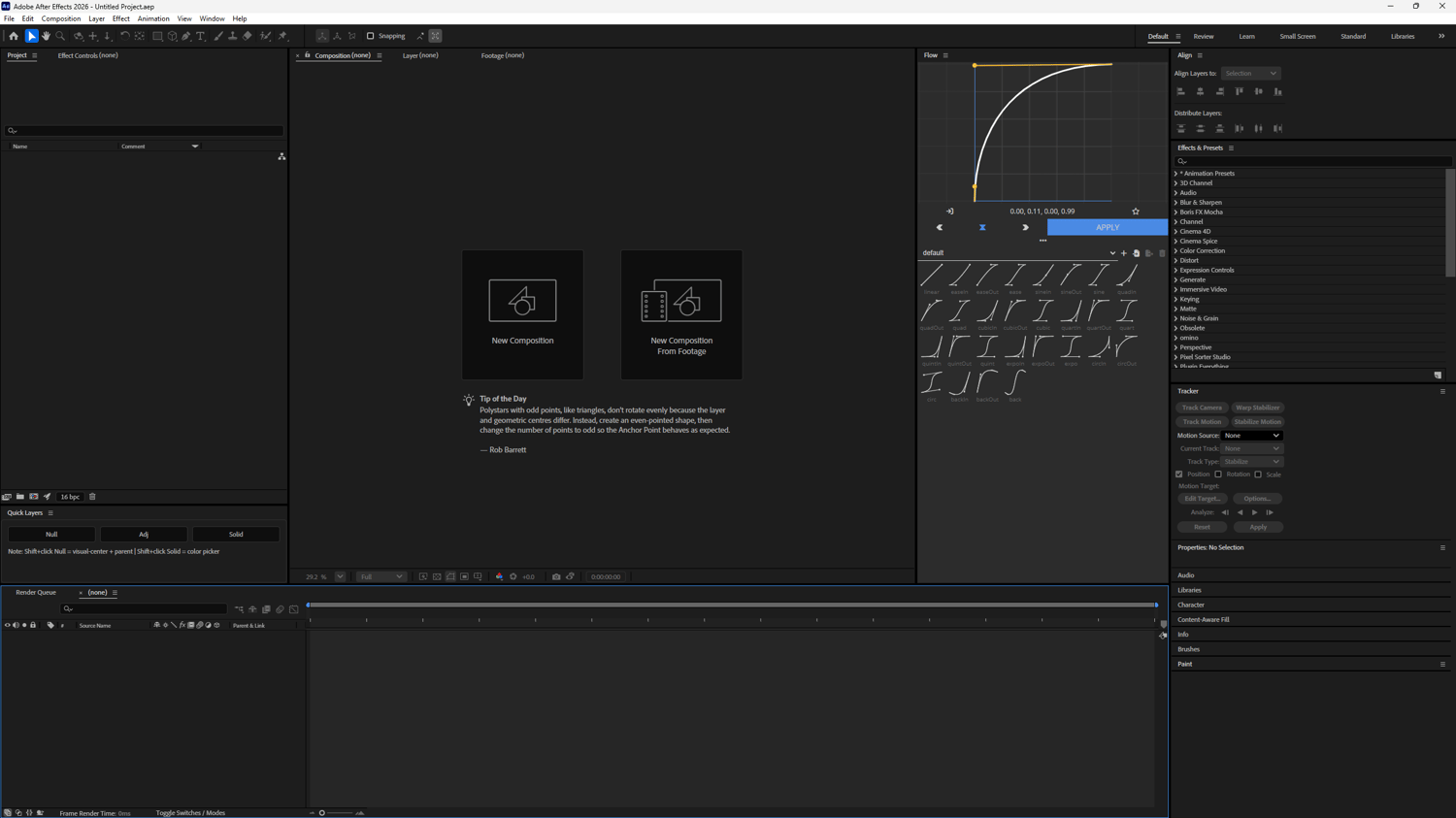Open the Flow preset library dropdown labeled default
Screen dimensions: 1456x818
point(1018,253)
